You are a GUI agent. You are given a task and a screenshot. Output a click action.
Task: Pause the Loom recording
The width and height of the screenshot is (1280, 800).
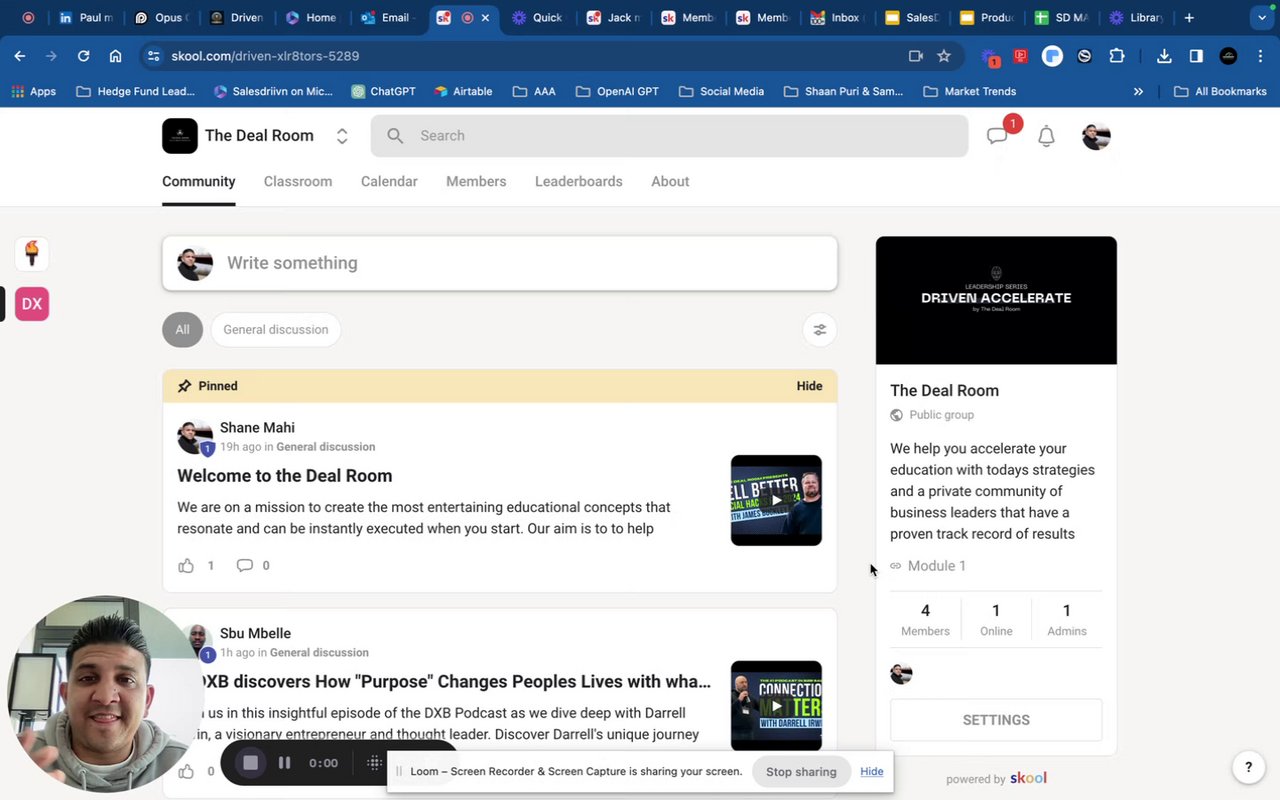coord(285,763)
